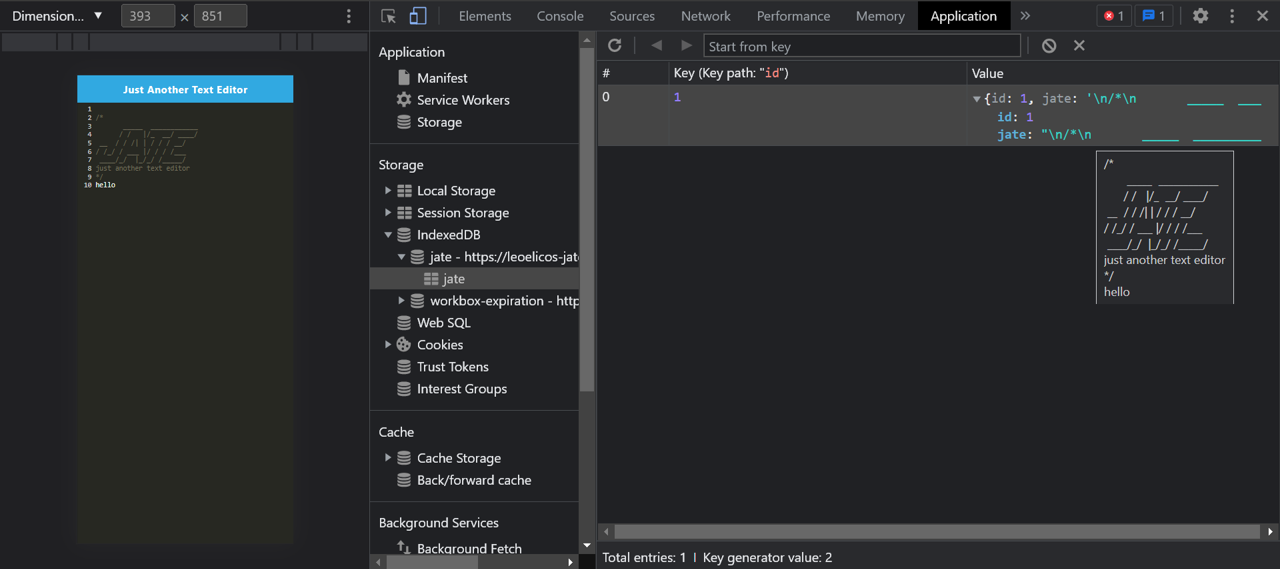
Task: Collapse the jate database node
Action: coord(402,257)
